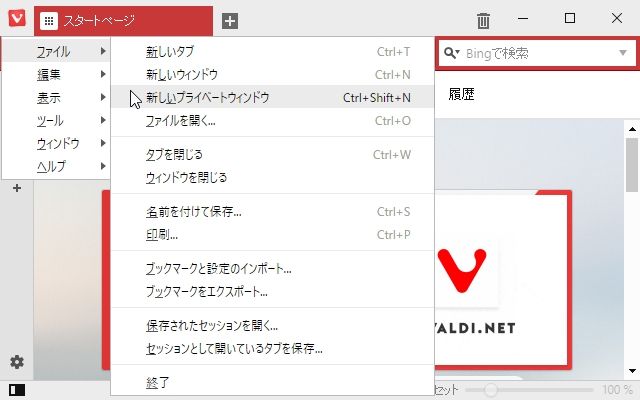Open settings via the gear icon
Viewport: 640px width, 400px height.
17,362
